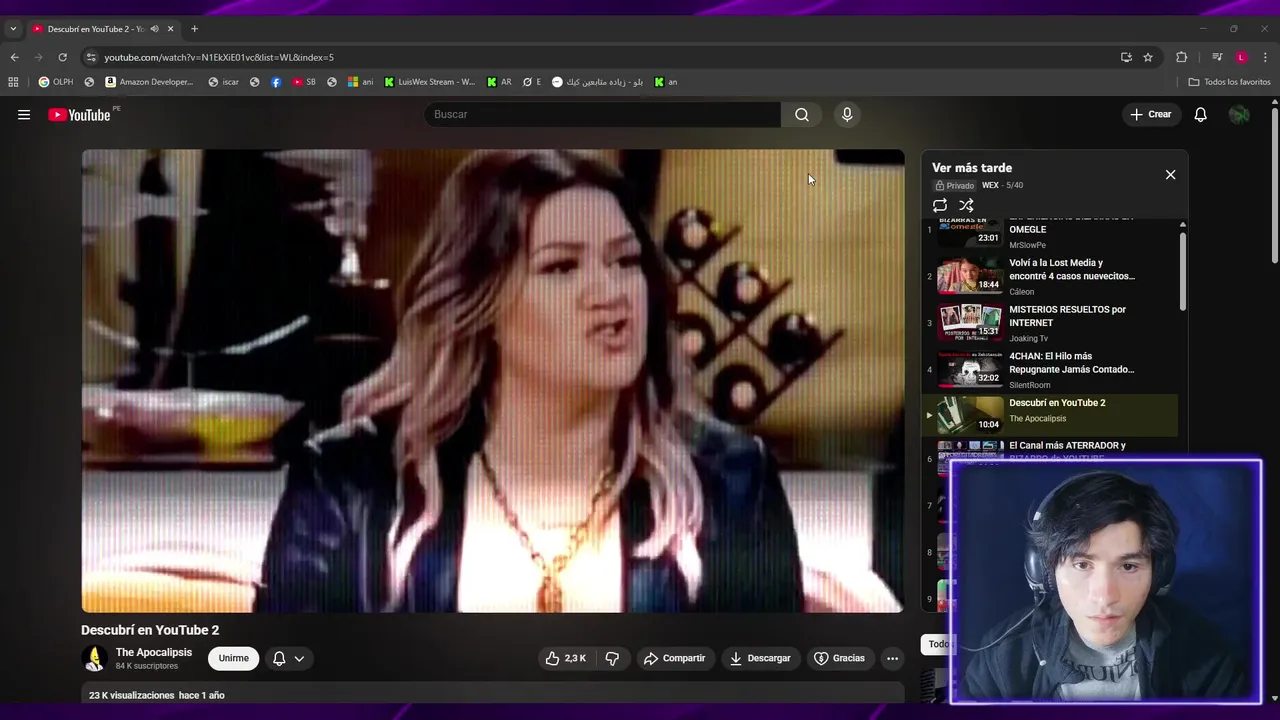Open MISTERIOS RESUELTOS por INTERNET video
The image size is (1280, 720).
coord(1050,323)
